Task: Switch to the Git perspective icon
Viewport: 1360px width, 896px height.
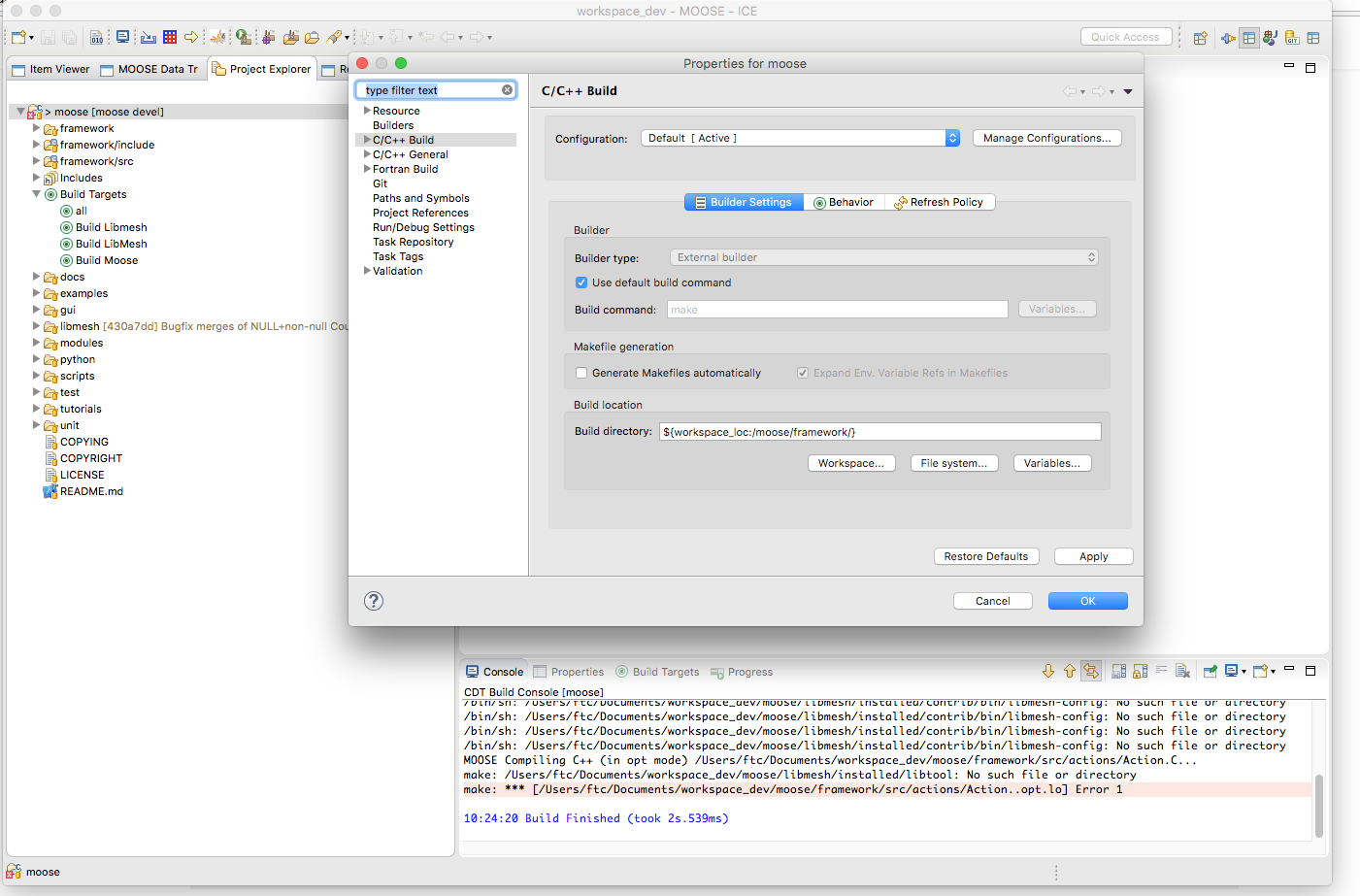Action: pos(1292,38)
